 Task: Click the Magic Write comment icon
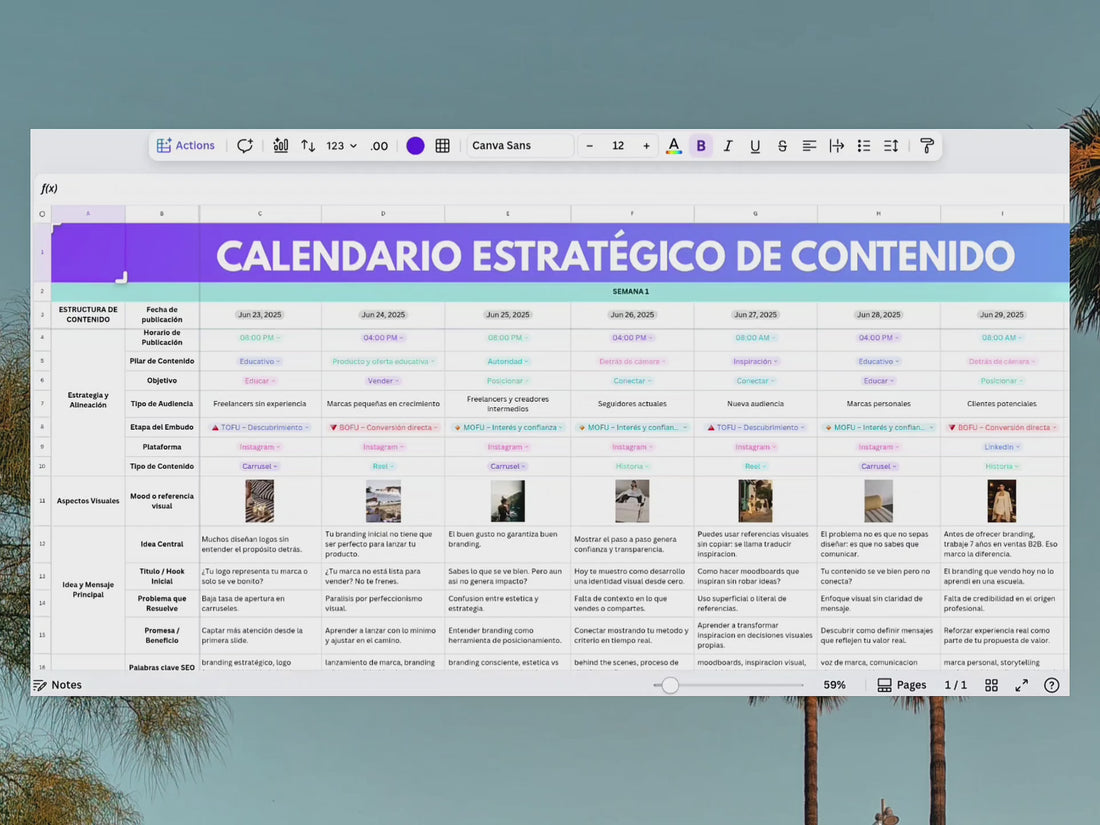245,145
